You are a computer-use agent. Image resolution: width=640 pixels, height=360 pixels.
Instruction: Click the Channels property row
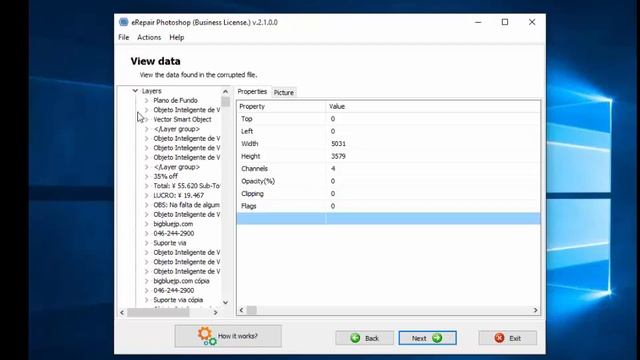(x=389, y=169)
